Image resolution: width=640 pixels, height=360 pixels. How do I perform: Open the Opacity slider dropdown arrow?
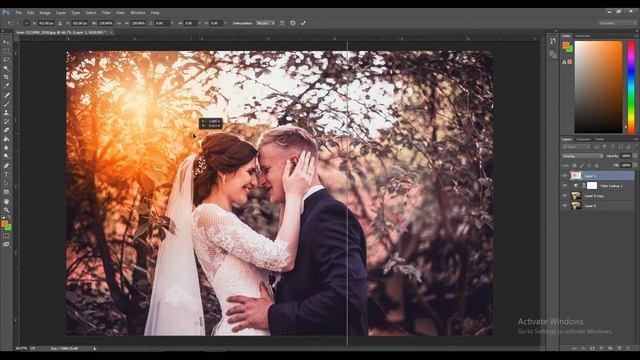click(634, 156)
